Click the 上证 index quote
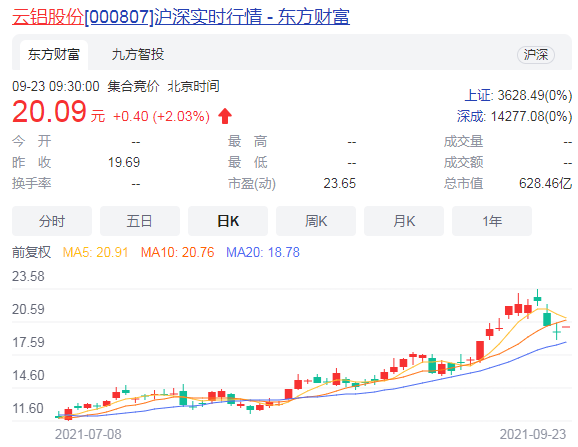Image resolution: width=578 pixels, height=447 pixels. pyautogui.click(x=518, y=95)
